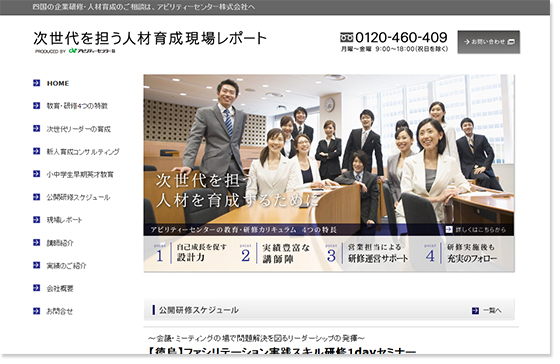Open 実績のご紹介 sidebar link
The width and height of the screenshot is (560, 364).
coord(66,265)
